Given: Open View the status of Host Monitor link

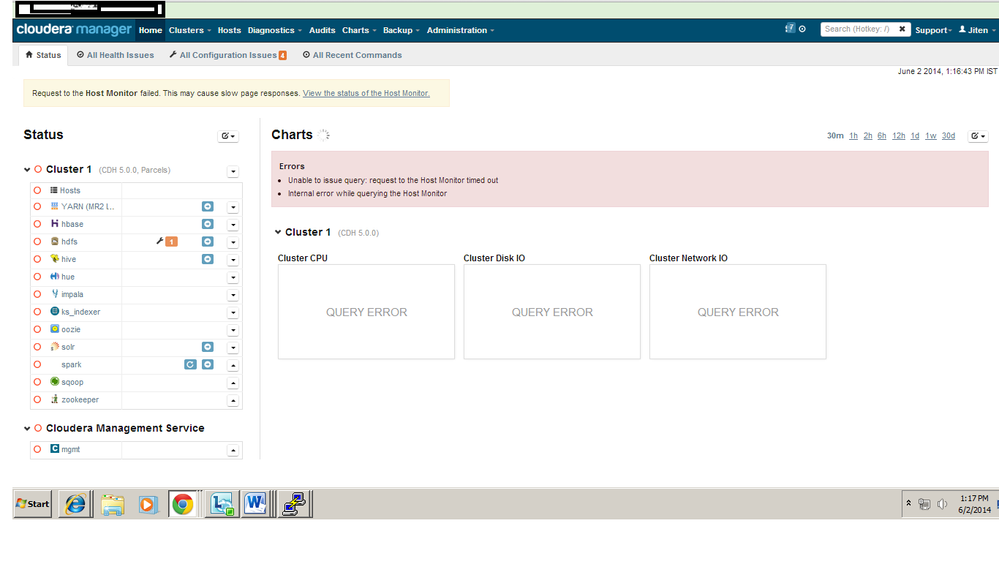Looking at the screenshot, I should (366, 93).
